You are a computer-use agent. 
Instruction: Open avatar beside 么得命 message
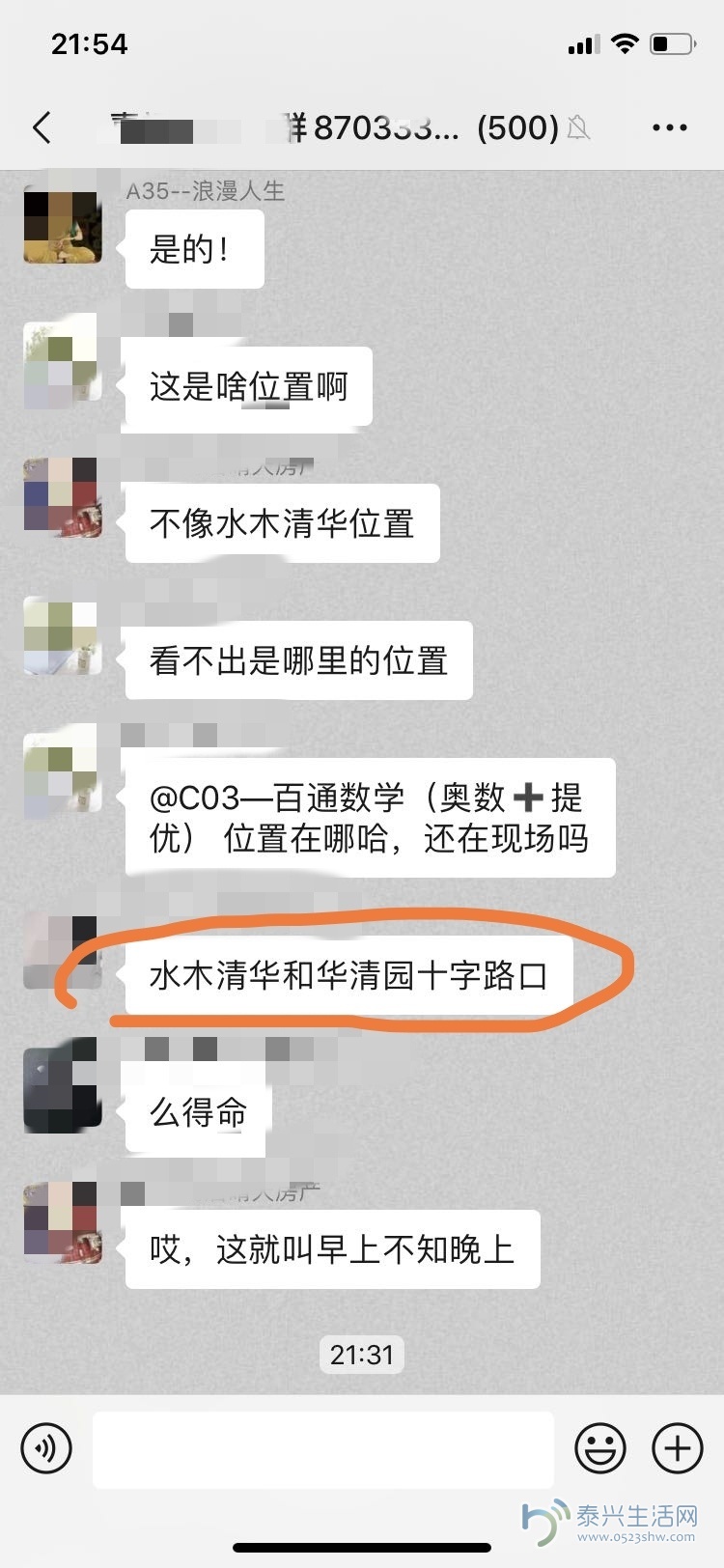point(62,1083)
